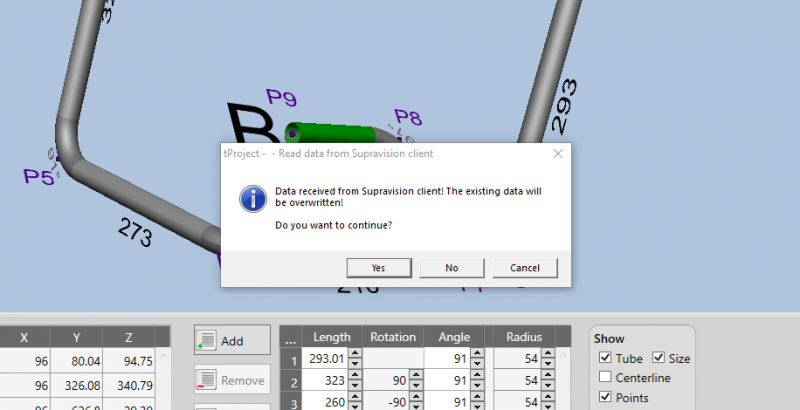Viewport: 800px width, 410px height.
Task: Enable the Centerline checkbox
Action: pos(605,377)
